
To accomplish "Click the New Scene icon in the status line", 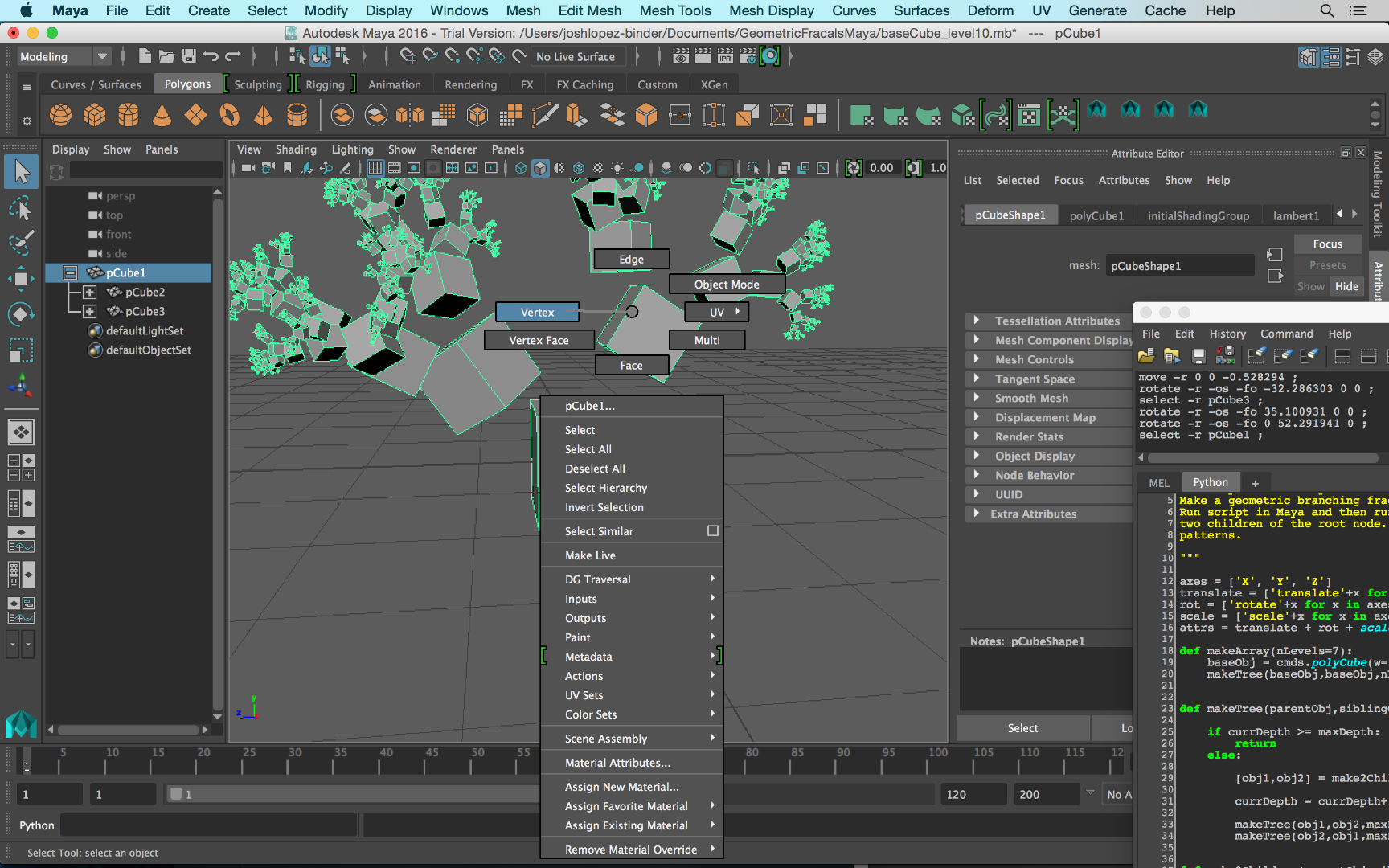I will tap(145, 56).
